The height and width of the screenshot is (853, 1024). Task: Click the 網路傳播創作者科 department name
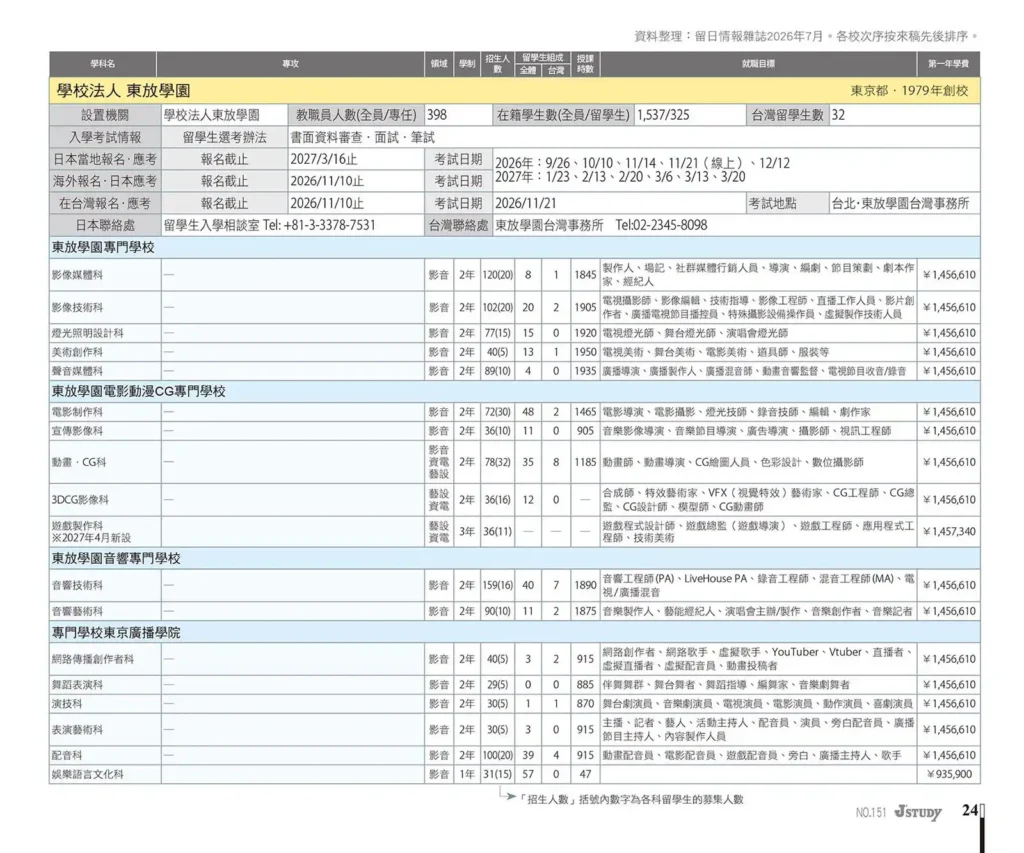pos(93,659)
